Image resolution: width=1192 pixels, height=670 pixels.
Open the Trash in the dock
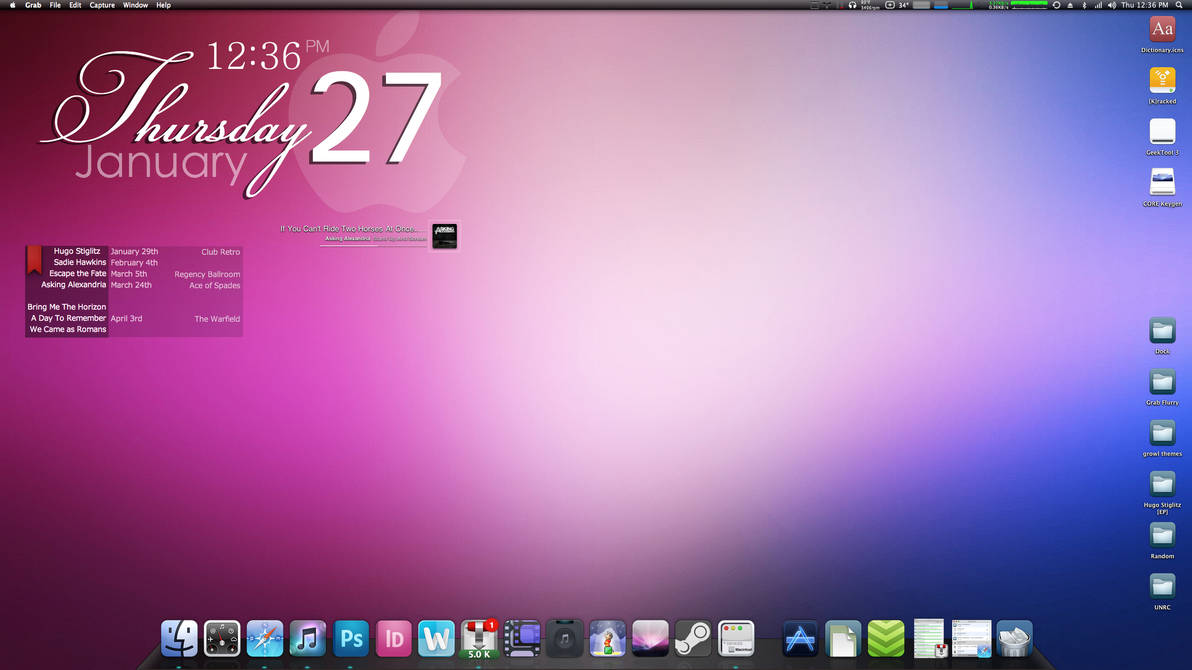pos(1014,638)
